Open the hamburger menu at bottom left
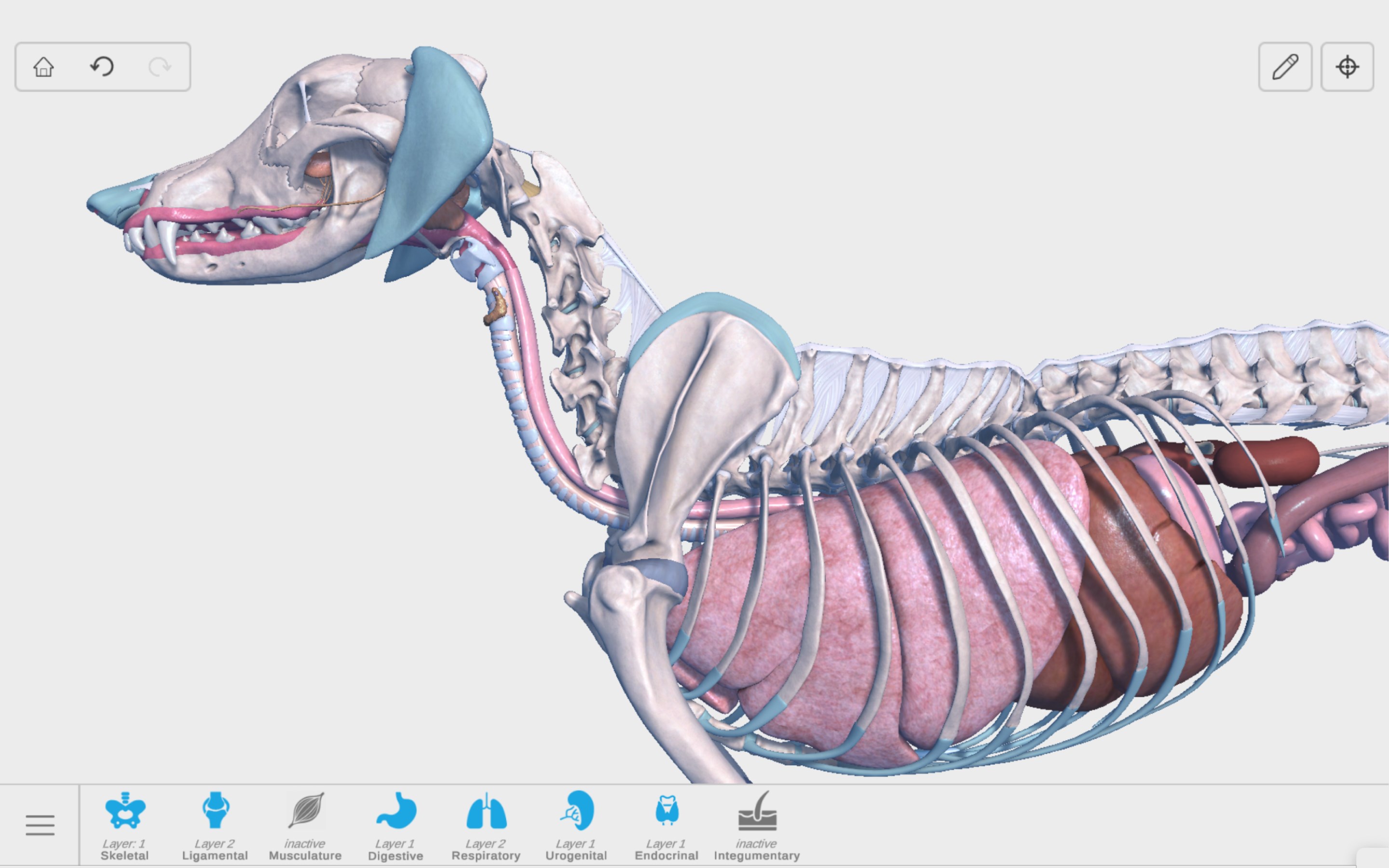 (x=40, y=825)
